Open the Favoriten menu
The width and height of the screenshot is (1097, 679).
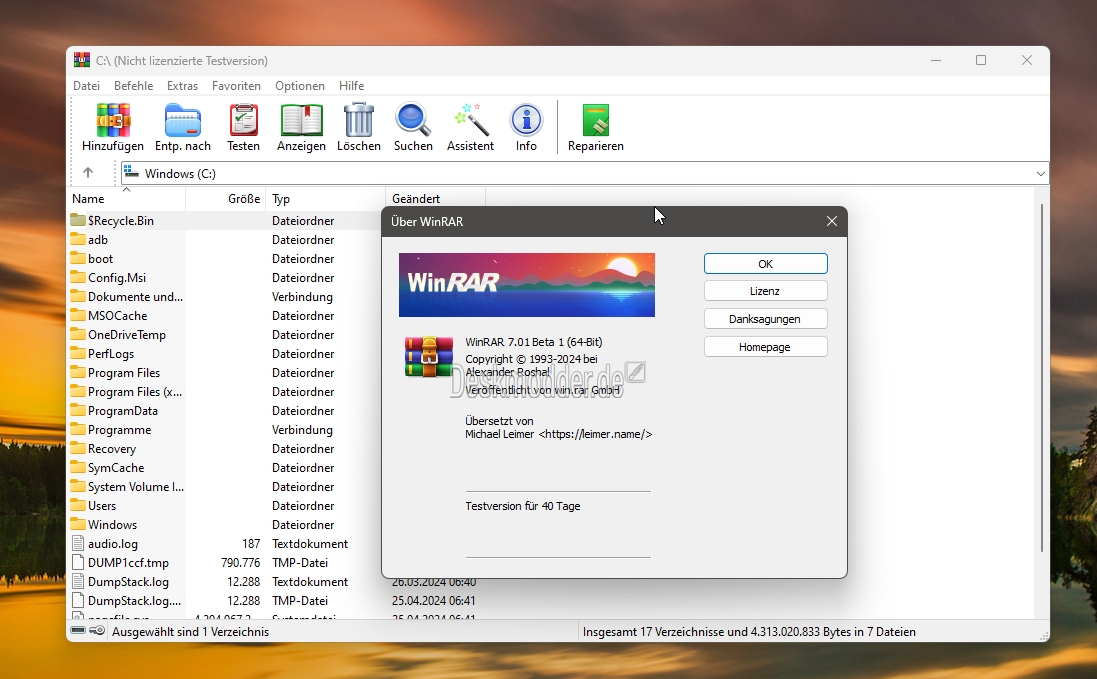tap(236, 85)
